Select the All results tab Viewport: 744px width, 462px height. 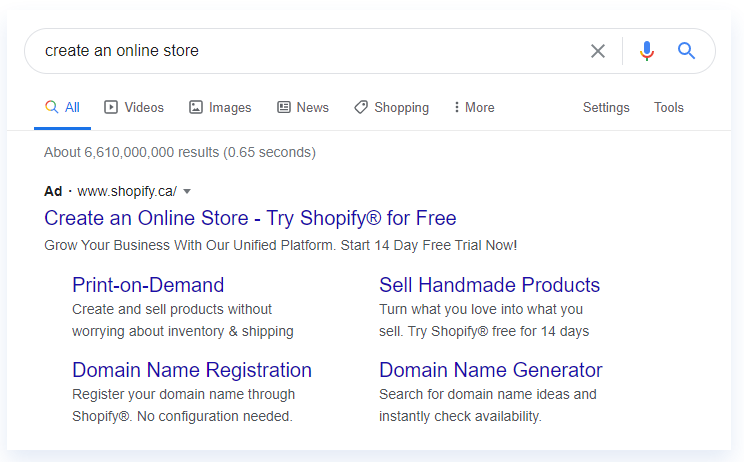pos(62,108)
